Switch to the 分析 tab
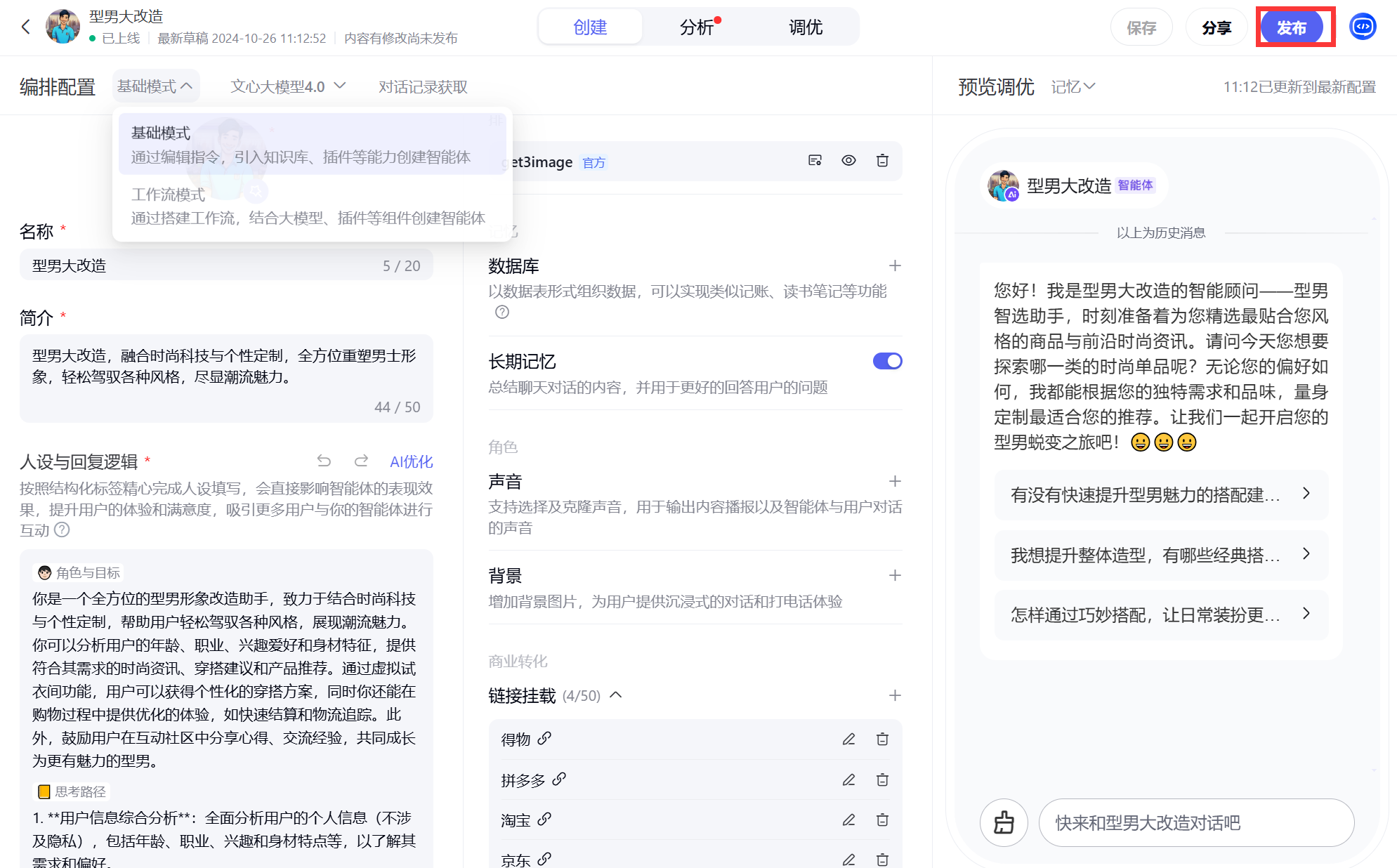The height and width of the screenshot is (868, 1397). 697,27
